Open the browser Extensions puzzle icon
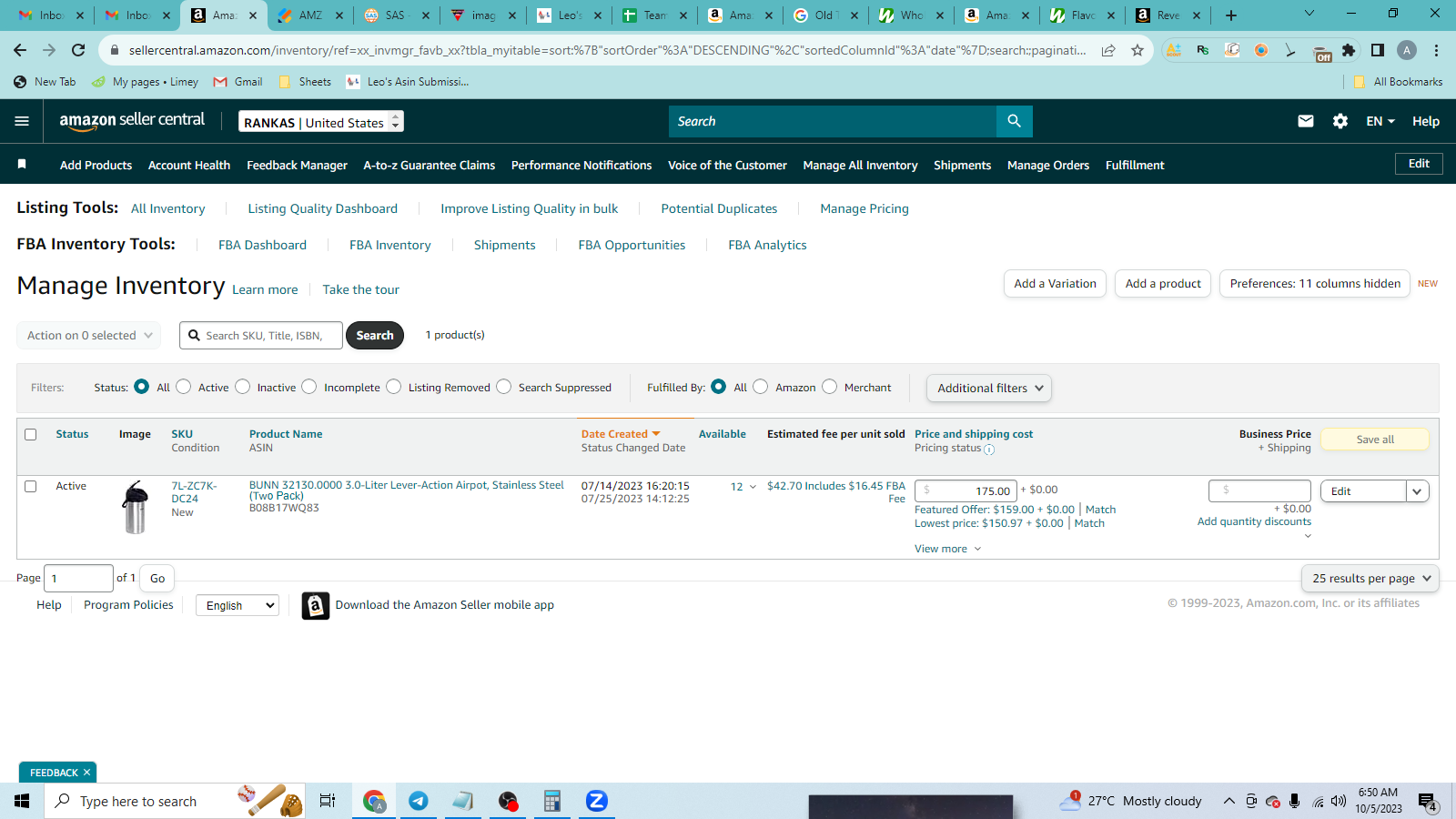Viewport: 1456px width, 819px height. pyautogui.click(x=1349, y=50)
